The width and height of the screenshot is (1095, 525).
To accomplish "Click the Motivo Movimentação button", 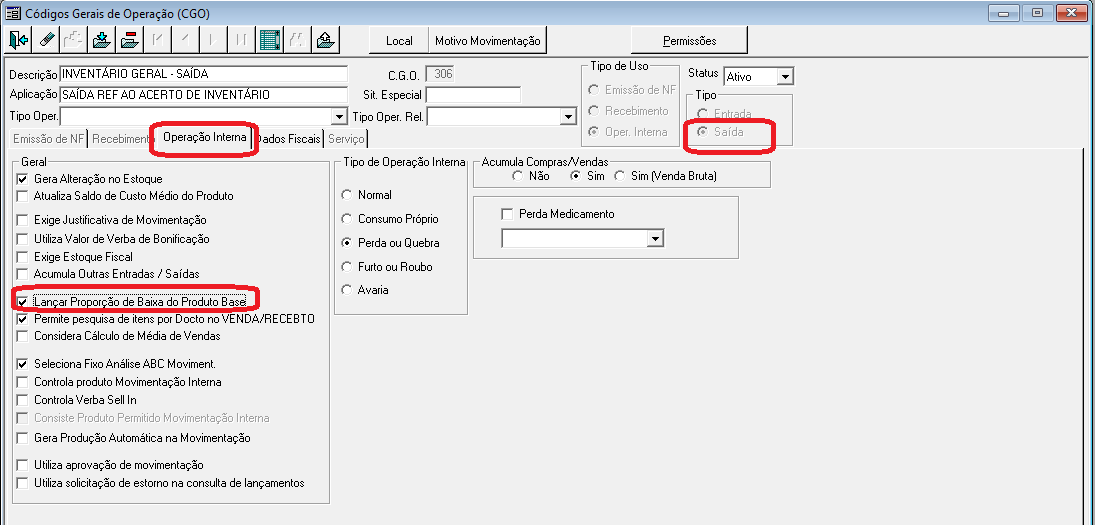I will [487, 40].
